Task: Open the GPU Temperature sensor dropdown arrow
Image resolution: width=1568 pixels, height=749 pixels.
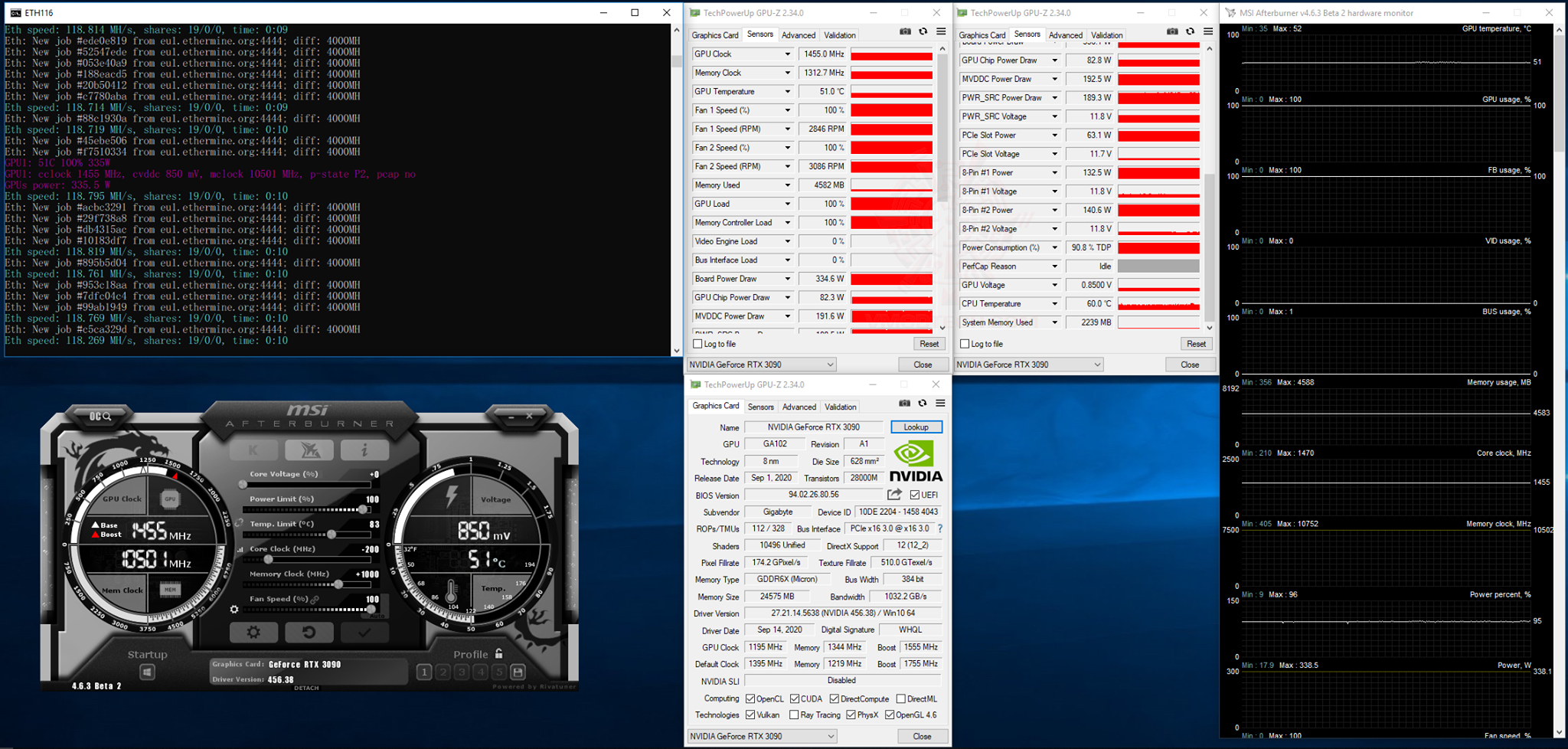Action: [787, 92]
